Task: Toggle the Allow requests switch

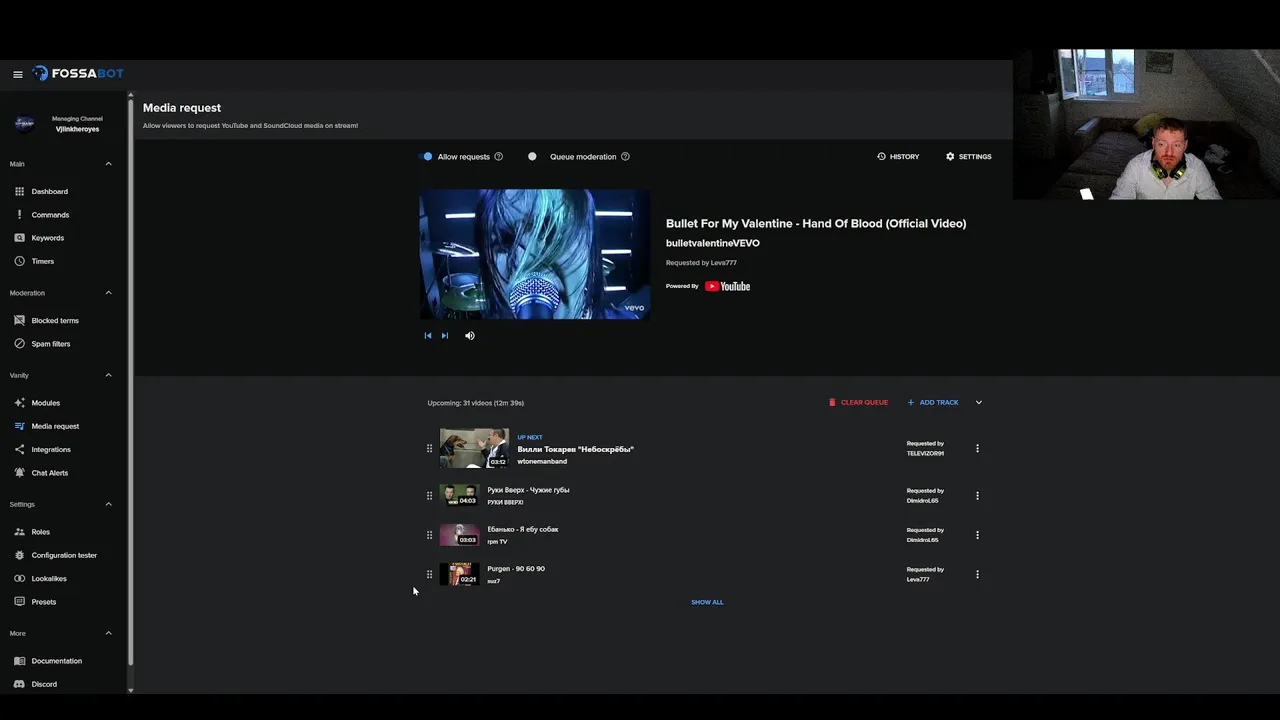Action: click(426, 156)
